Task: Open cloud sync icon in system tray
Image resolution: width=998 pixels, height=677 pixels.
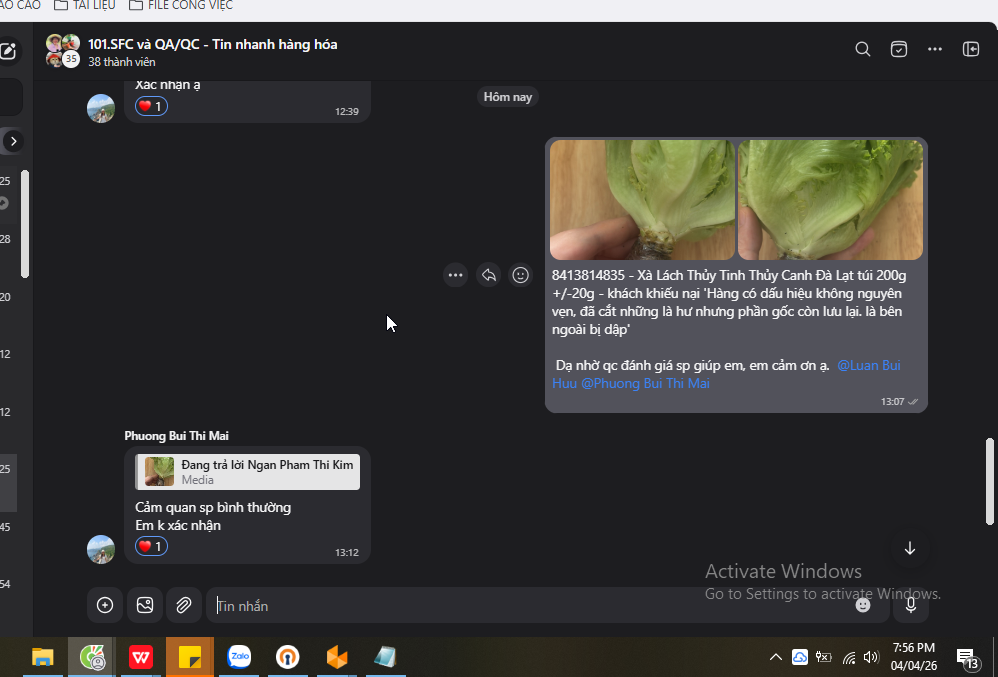Action: tap(799, 657)
